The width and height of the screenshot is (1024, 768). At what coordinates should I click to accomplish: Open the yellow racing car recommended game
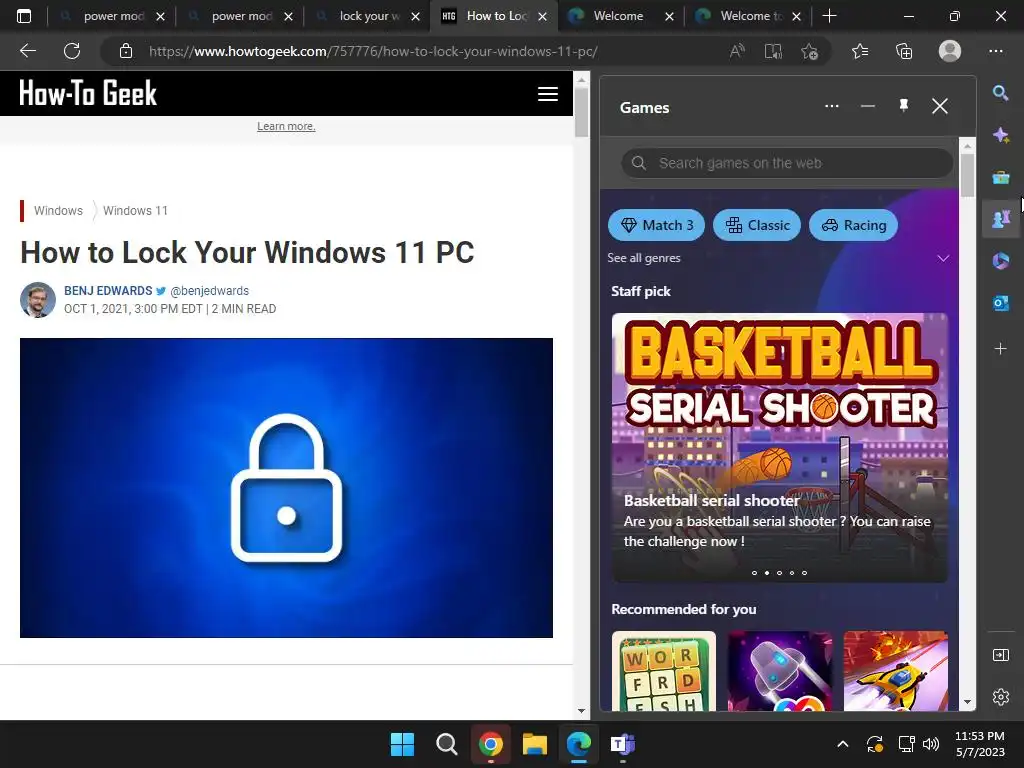[x=895, y=671]
